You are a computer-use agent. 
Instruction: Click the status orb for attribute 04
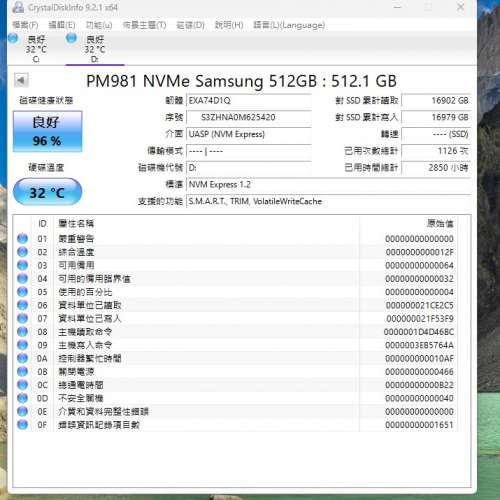point(22,279)
